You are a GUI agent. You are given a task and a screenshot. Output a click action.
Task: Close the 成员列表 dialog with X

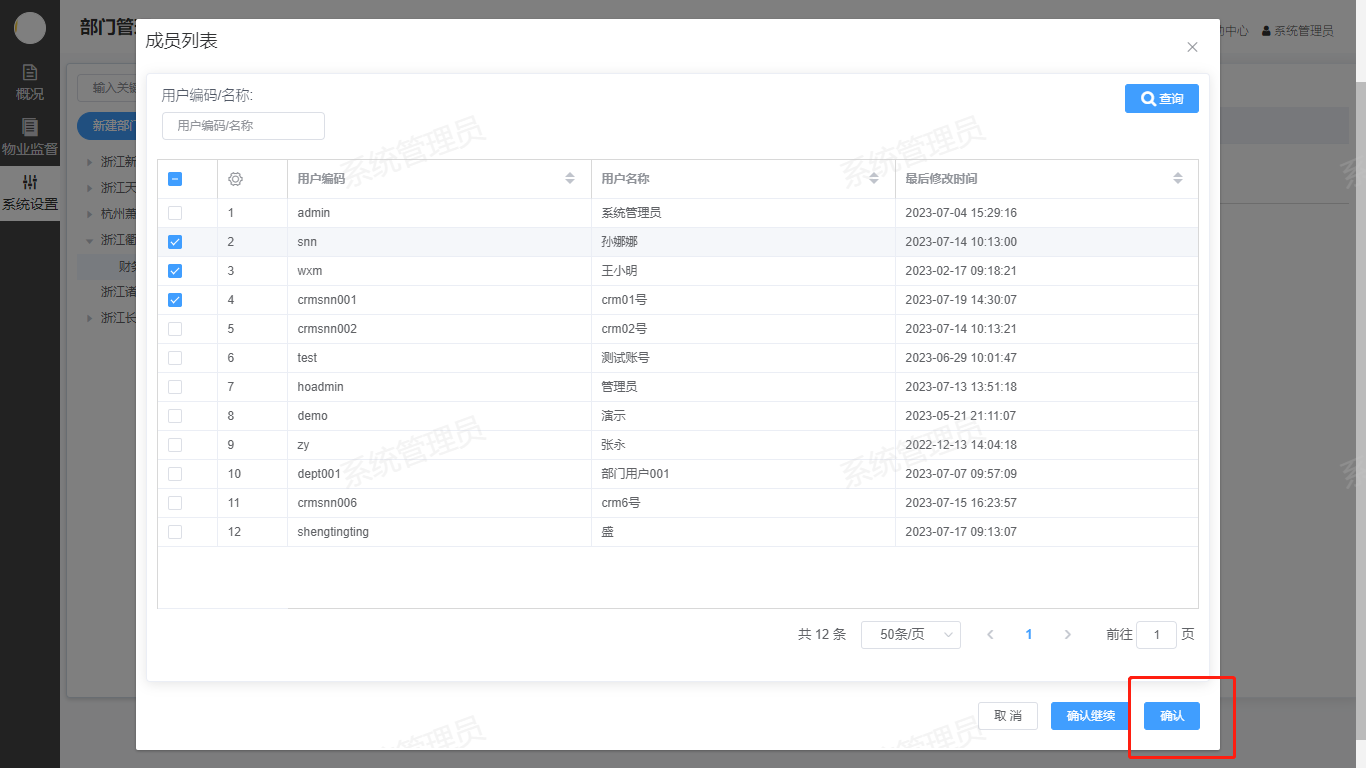pyautogui.click(x=1192, y=47)
